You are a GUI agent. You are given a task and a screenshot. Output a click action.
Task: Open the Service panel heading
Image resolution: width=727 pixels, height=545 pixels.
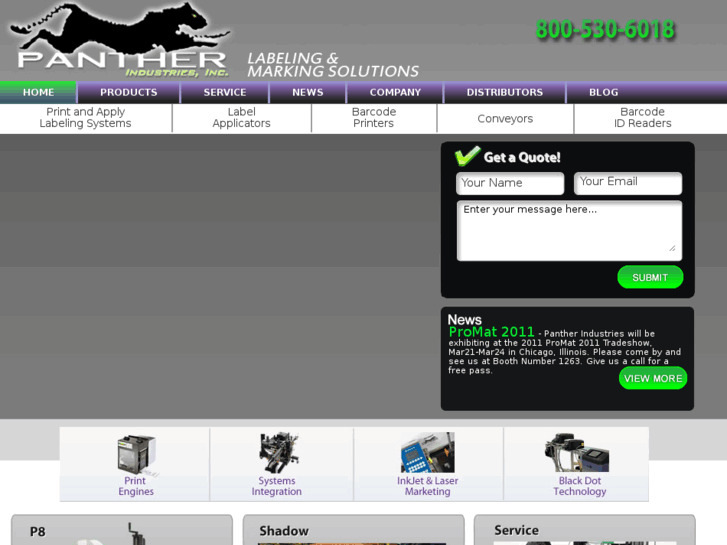(517, 530)
